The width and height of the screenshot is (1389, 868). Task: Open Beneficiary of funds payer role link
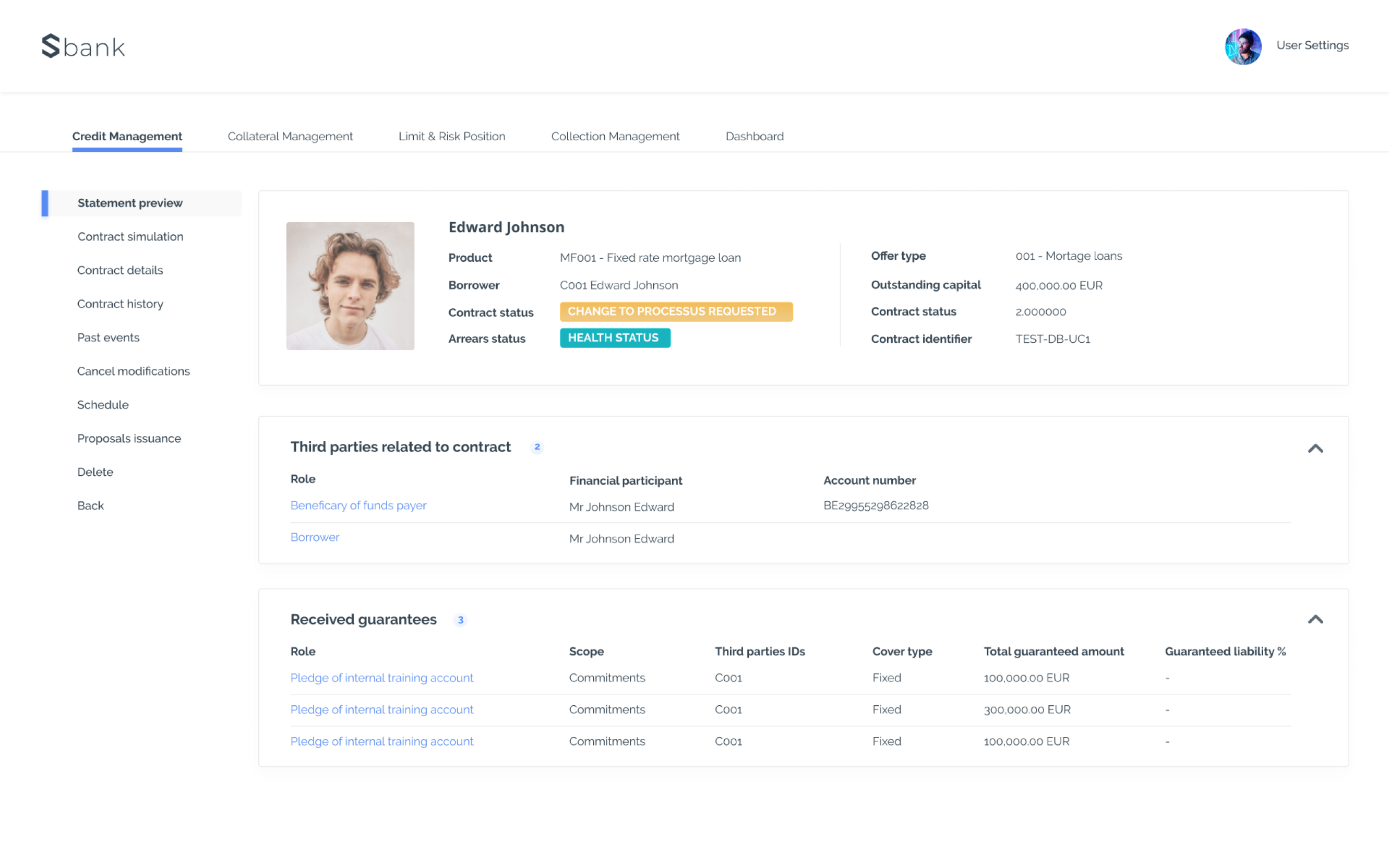coord(358,505)
